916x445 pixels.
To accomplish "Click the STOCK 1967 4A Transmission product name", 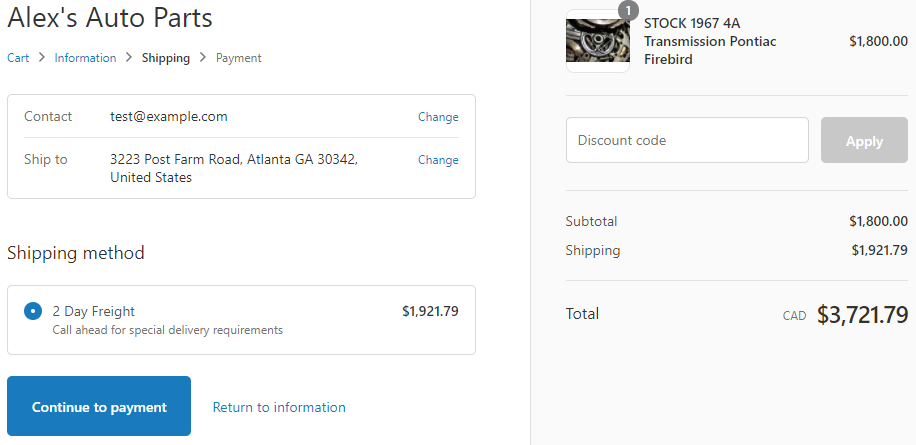I will point(710,41).
